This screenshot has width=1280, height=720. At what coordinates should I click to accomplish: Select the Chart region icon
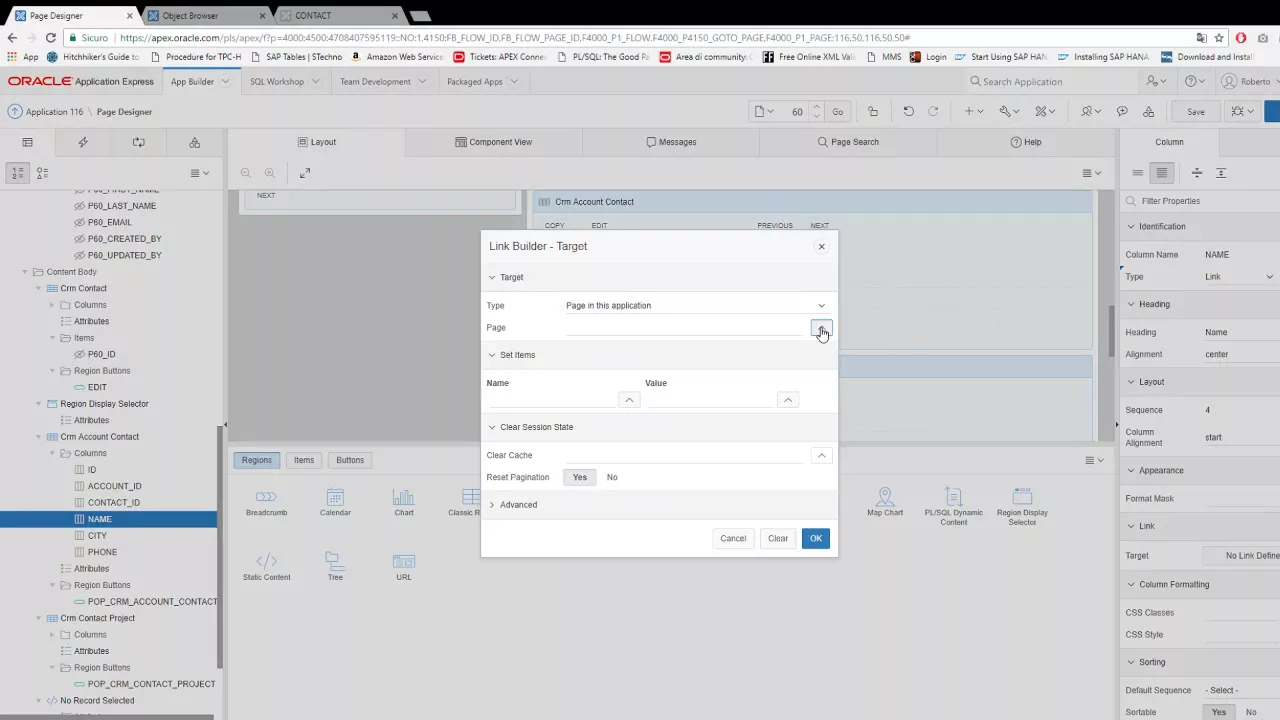point(404,502)
